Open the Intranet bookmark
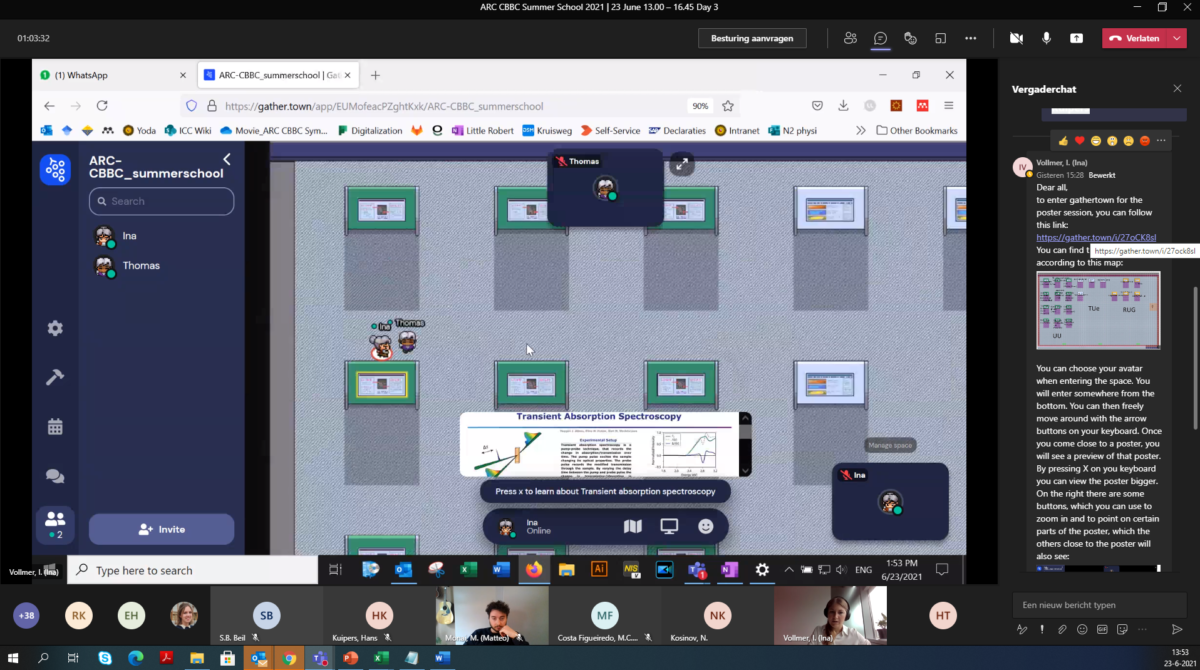Viewport: 1200px width, 670px height. click(x=736, y=130)
